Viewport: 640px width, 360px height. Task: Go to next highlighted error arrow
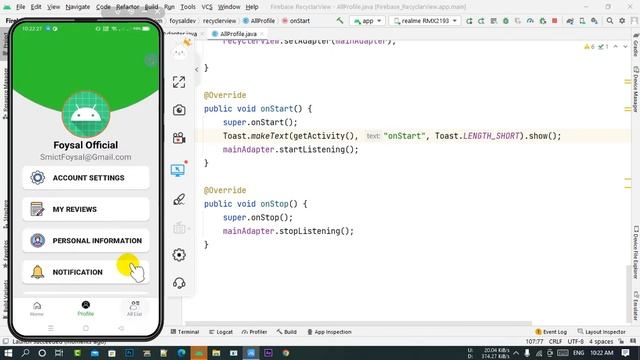(625, 47)
